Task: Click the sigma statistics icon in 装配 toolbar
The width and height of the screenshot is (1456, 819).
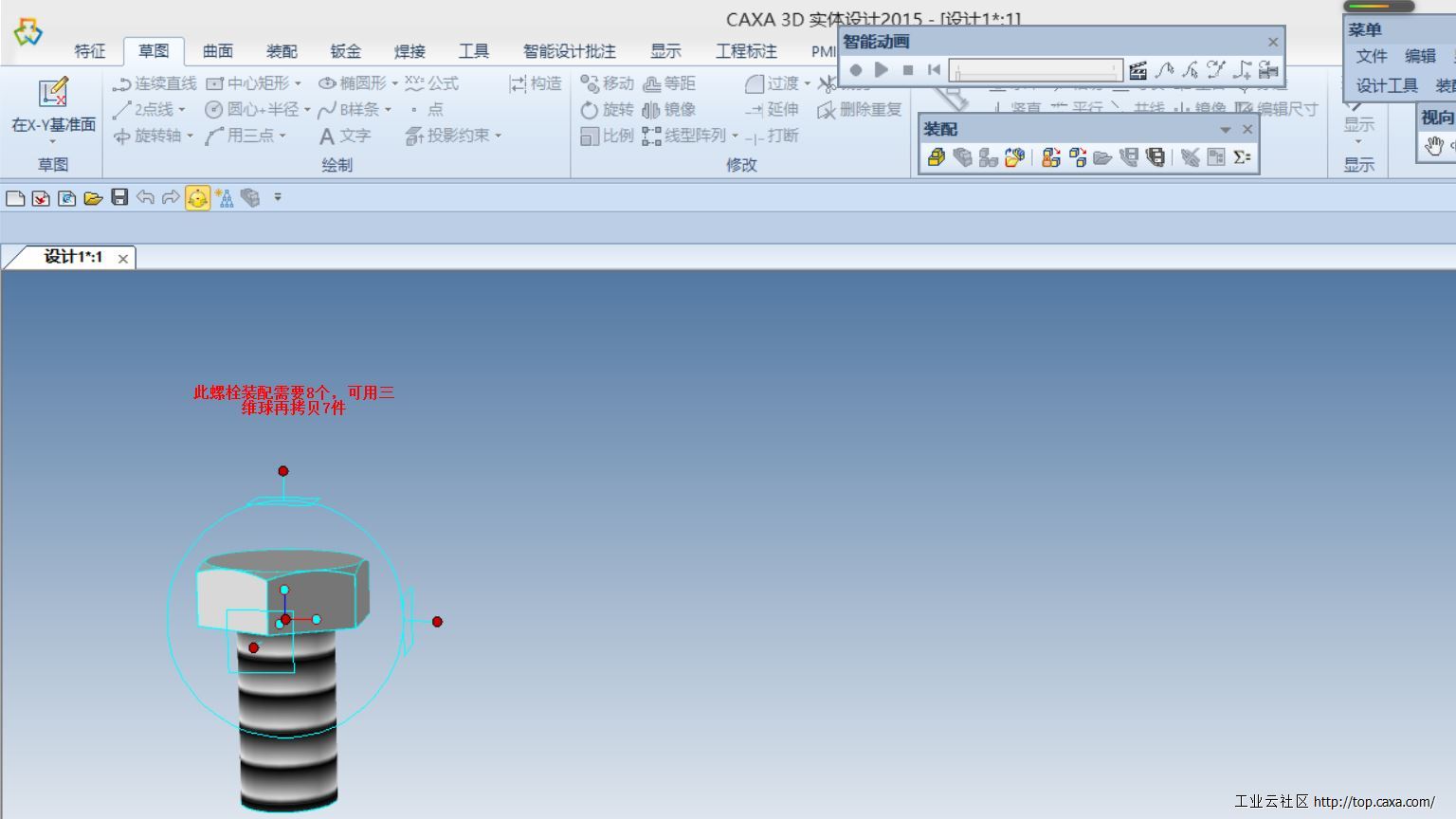Action: pyautogui.click(x=1242, y=157)
